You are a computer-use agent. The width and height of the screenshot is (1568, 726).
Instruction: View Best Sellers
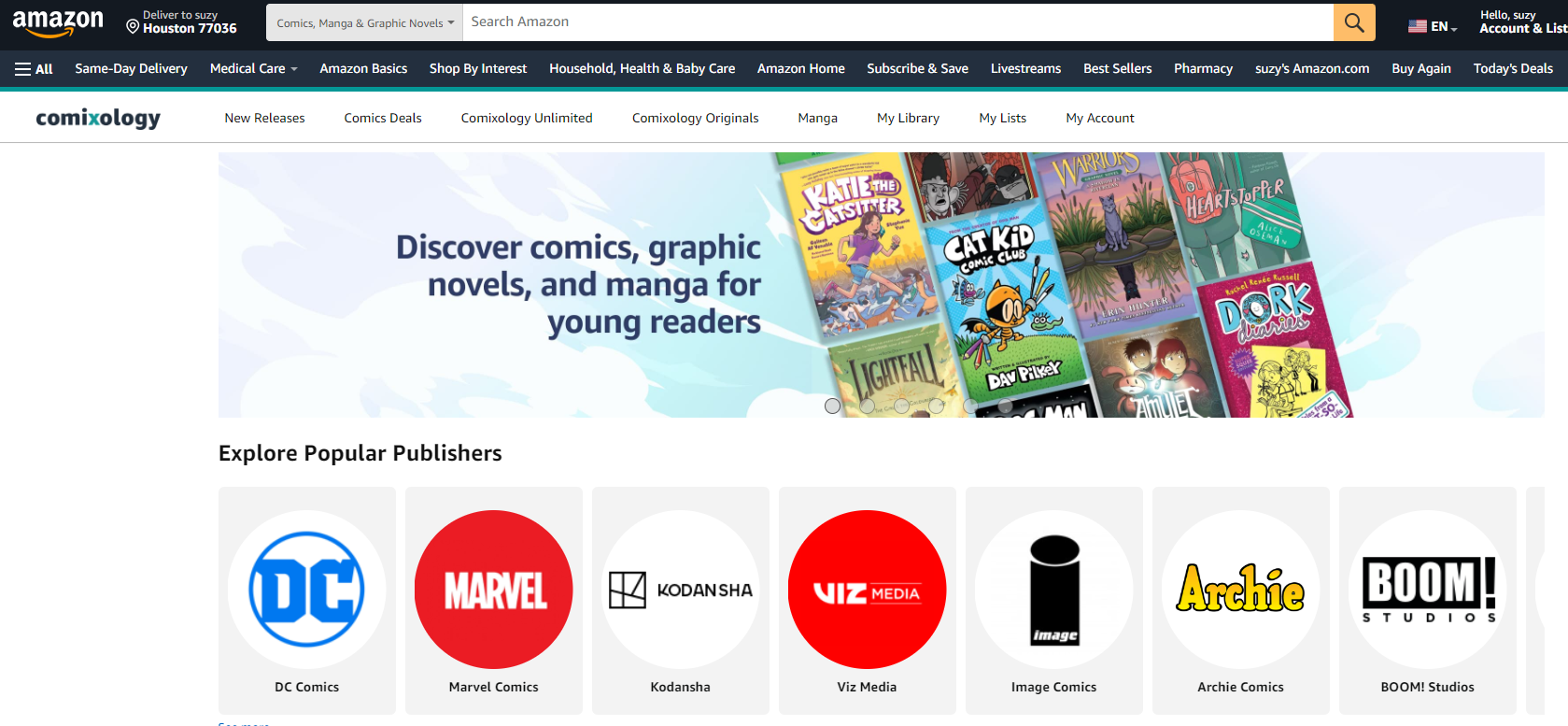1118,69
